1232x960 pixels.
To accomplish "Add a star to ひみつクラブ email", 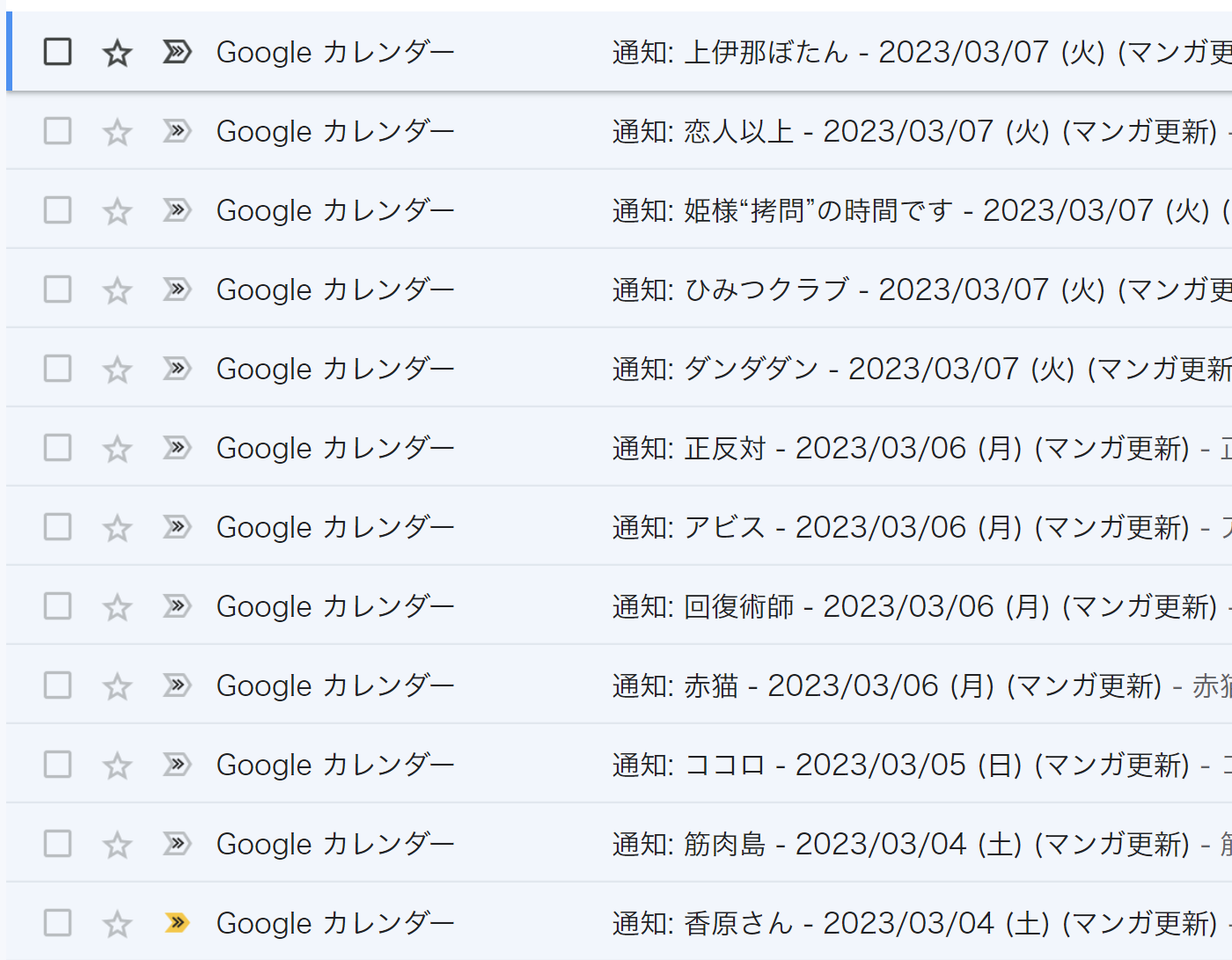I will click(x=117, y=290).
